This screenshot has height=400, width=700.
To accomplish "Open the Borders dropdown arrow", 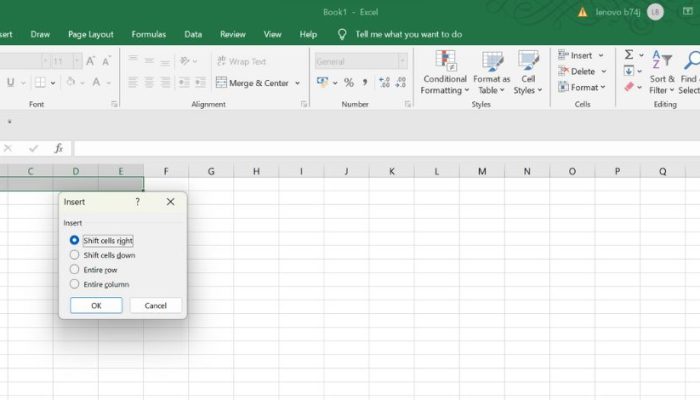I will click(53, 83).
